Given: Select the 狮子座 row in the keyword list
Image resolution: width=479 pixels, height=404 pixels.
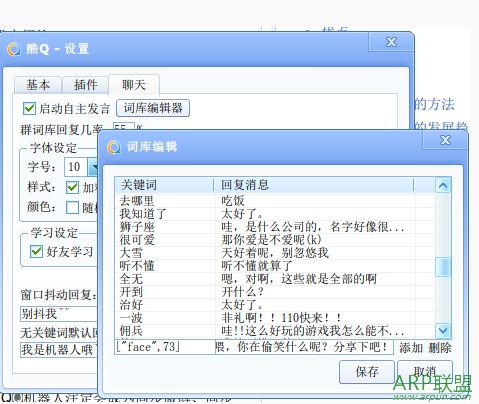Looking at the screenshot, I should 275,227.
